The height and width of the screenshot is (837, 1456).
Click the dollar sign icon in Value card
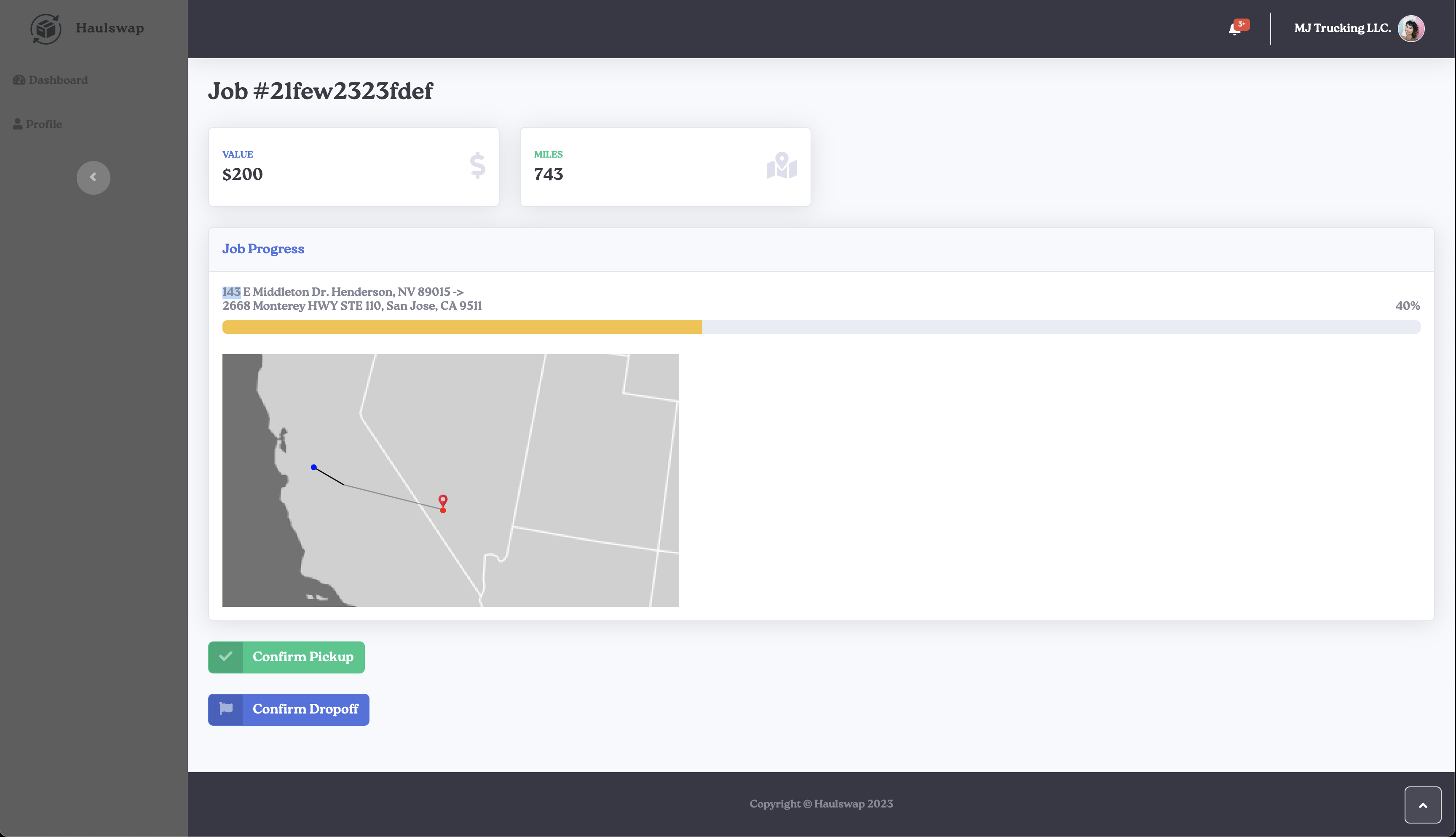477,166
